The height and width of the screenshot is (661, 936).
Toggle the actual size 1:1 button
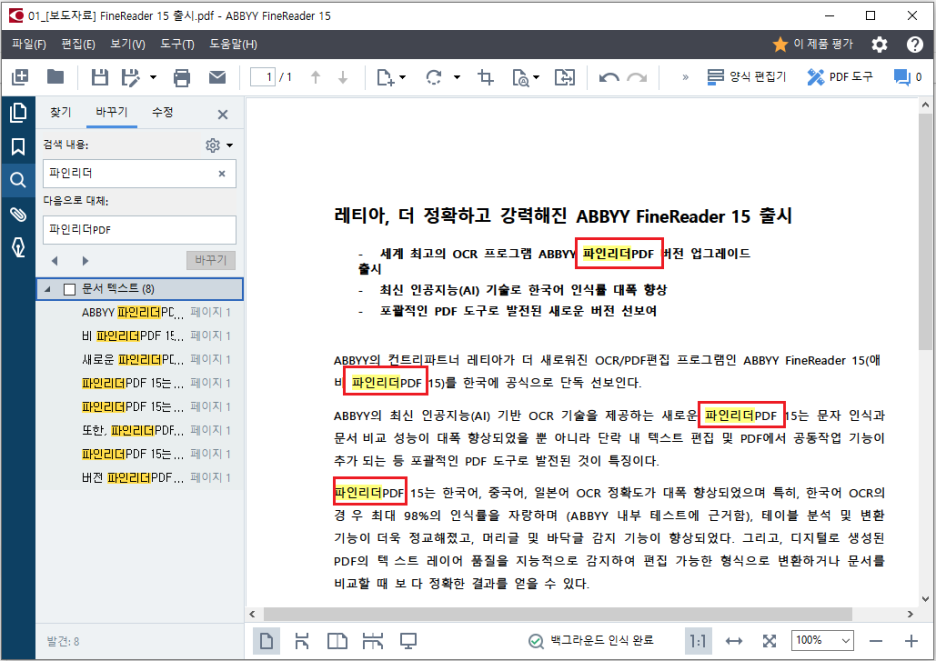pyautogui.click(x=697, y=641)
